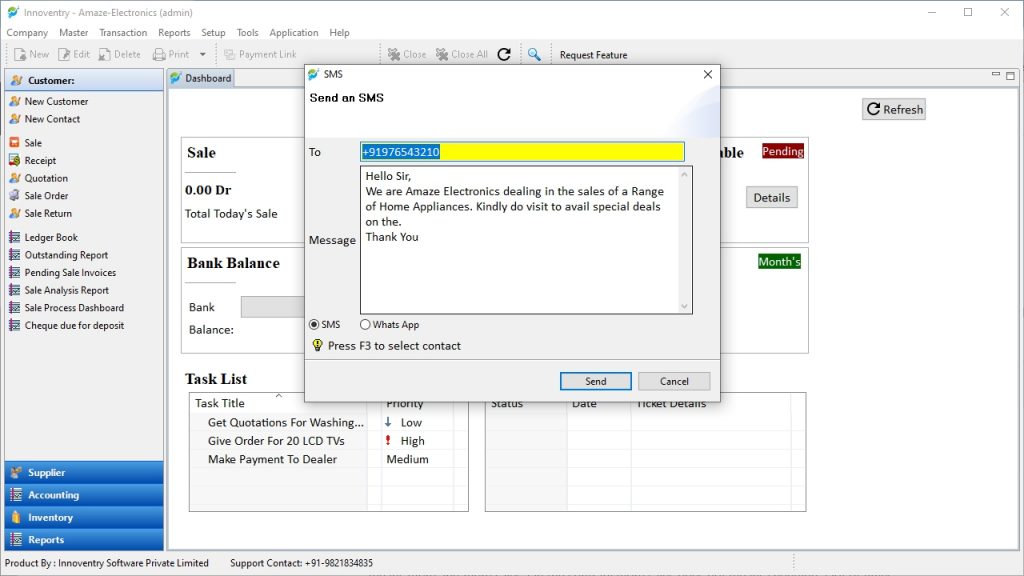Click the Payment Link toolbar item
The image size is (1024, 576).
click(x=259, y=54)
